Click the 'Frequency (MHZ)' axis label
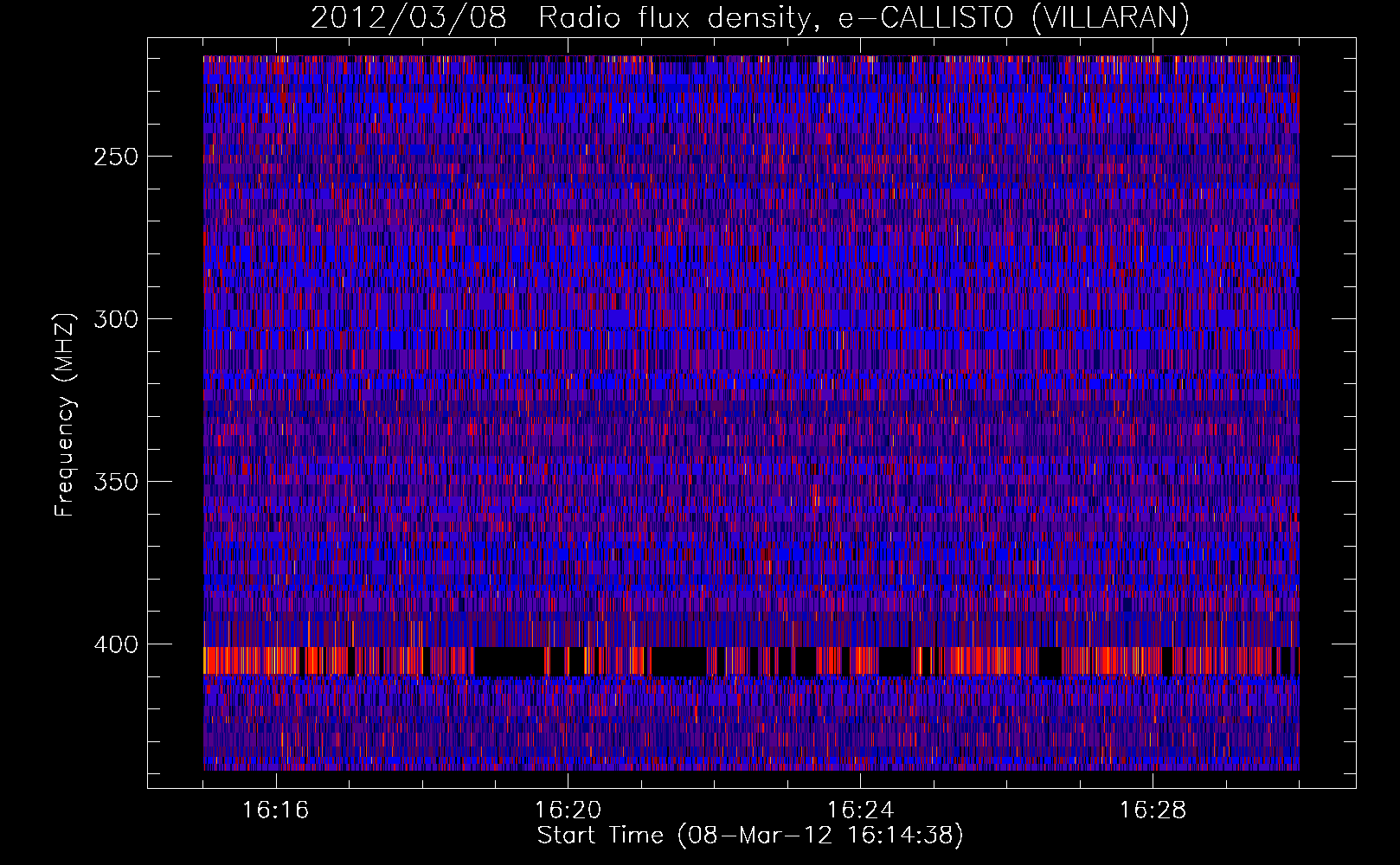This screenshot has width=1400, height=865. click(x=65, y=414)
